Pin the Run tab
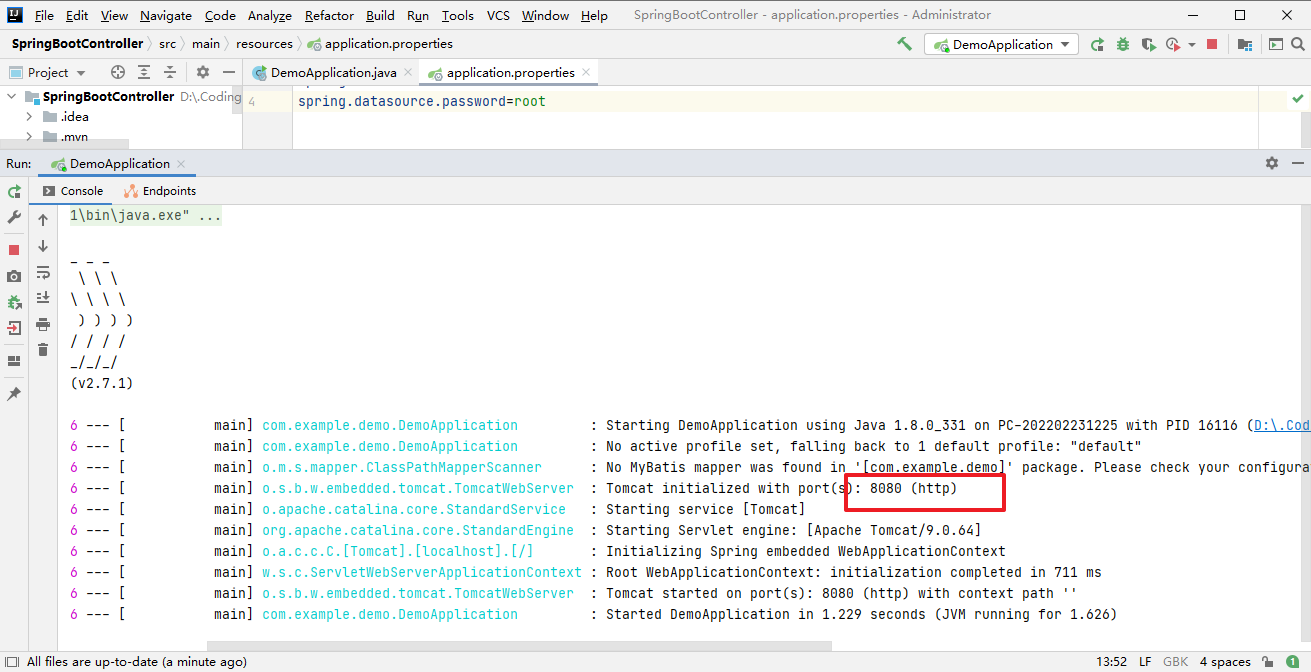Screen dimensions: 1311x672 [14, 394]
